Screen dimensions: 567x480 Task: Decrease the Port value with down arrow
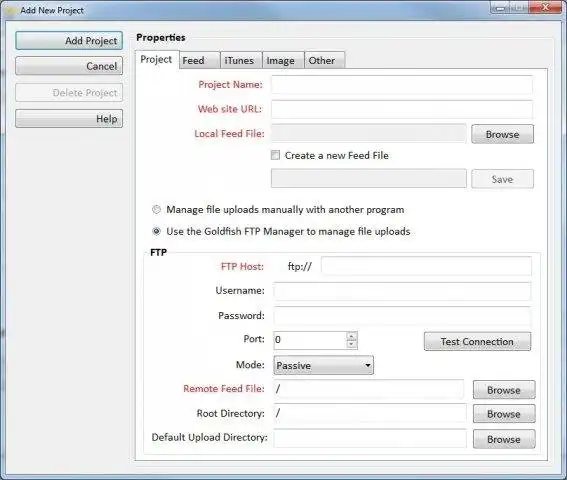click(351, 345)
